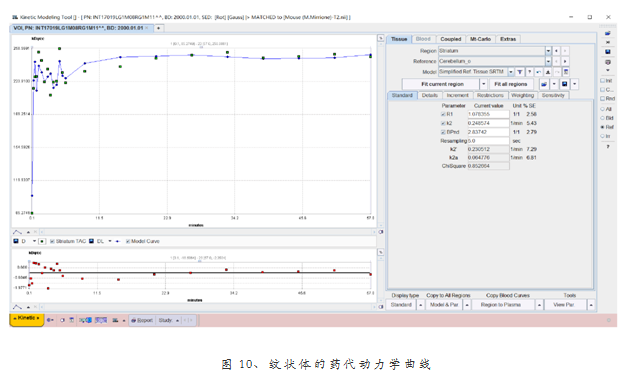The height and width of the screenshot is (379, 627).
Task: Click the model history clipboard icon
Action: coord(566,72)
